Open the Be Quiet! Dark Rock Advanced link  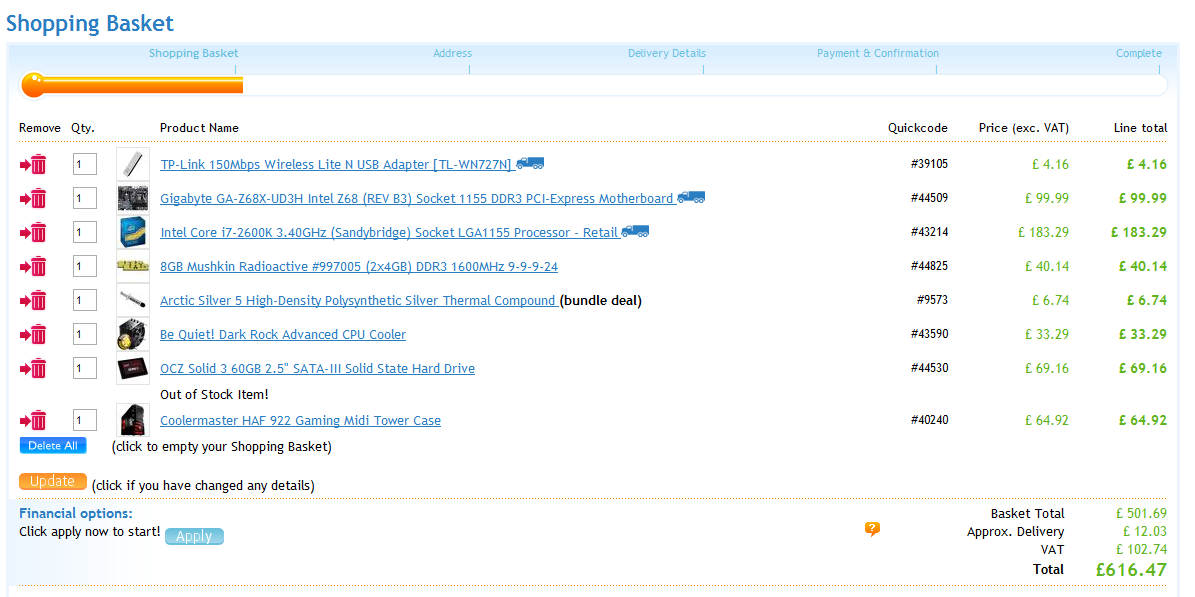click(283, 335)
